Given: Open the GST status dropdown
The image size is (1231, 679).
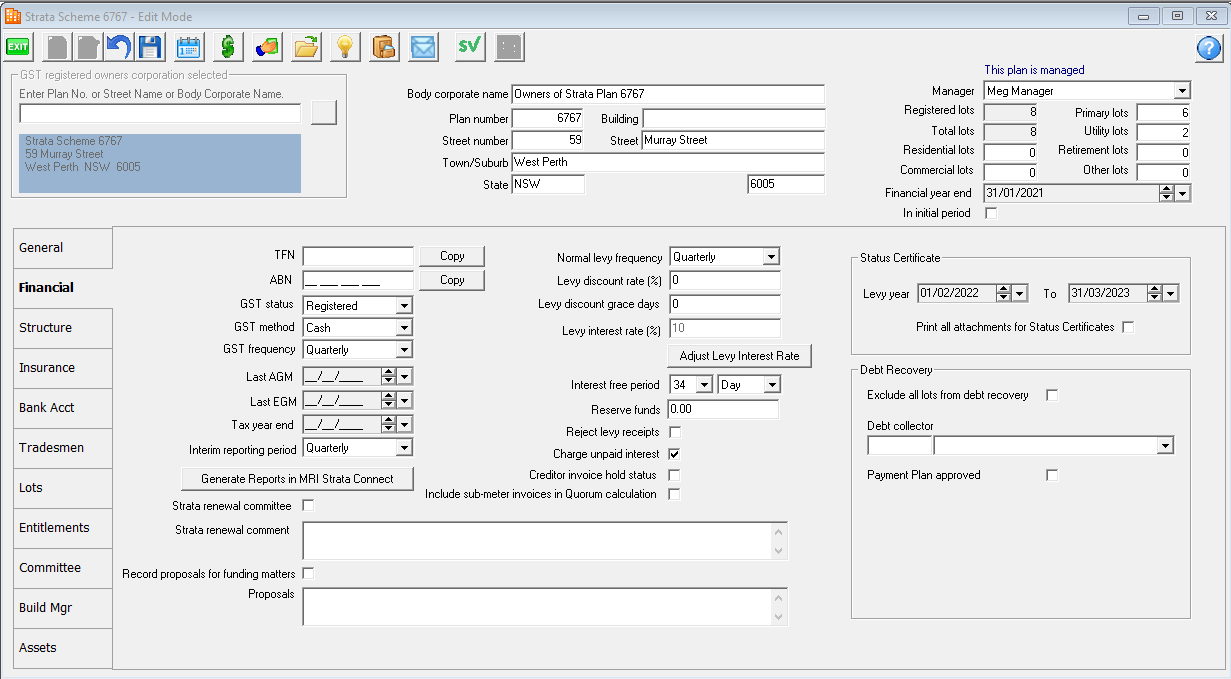Looking at the screenshot, I should point(404,306).
